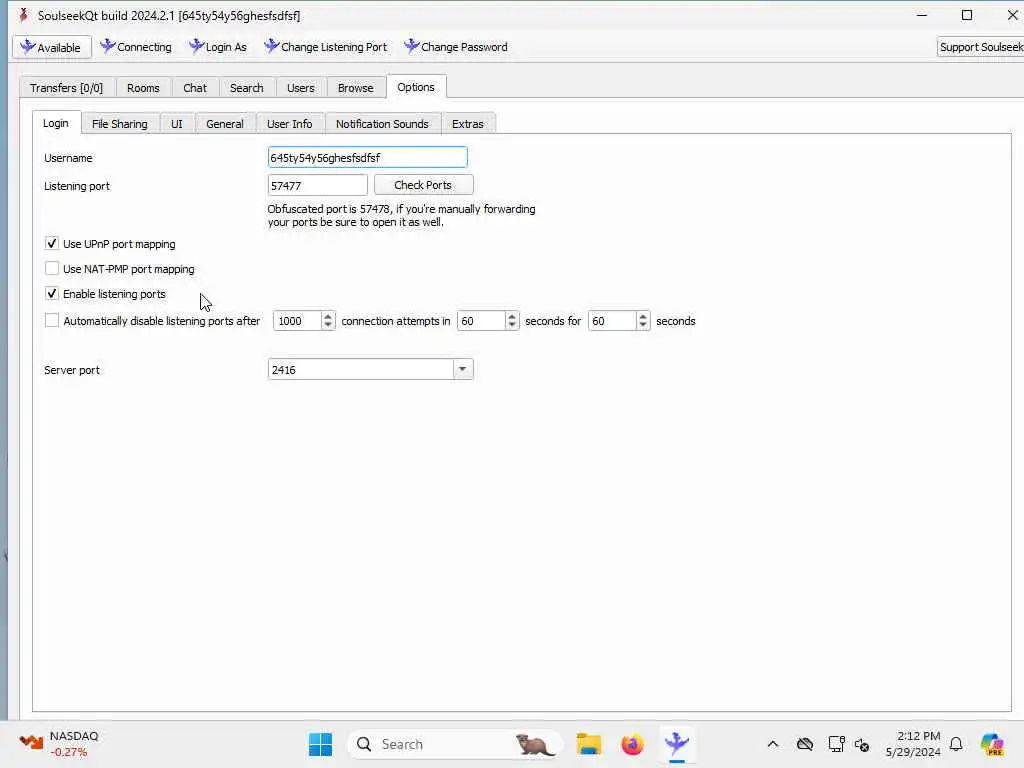Screen dimensions: 1024x768
Task: Click the taskbar Search box
Action: (455, 744)
